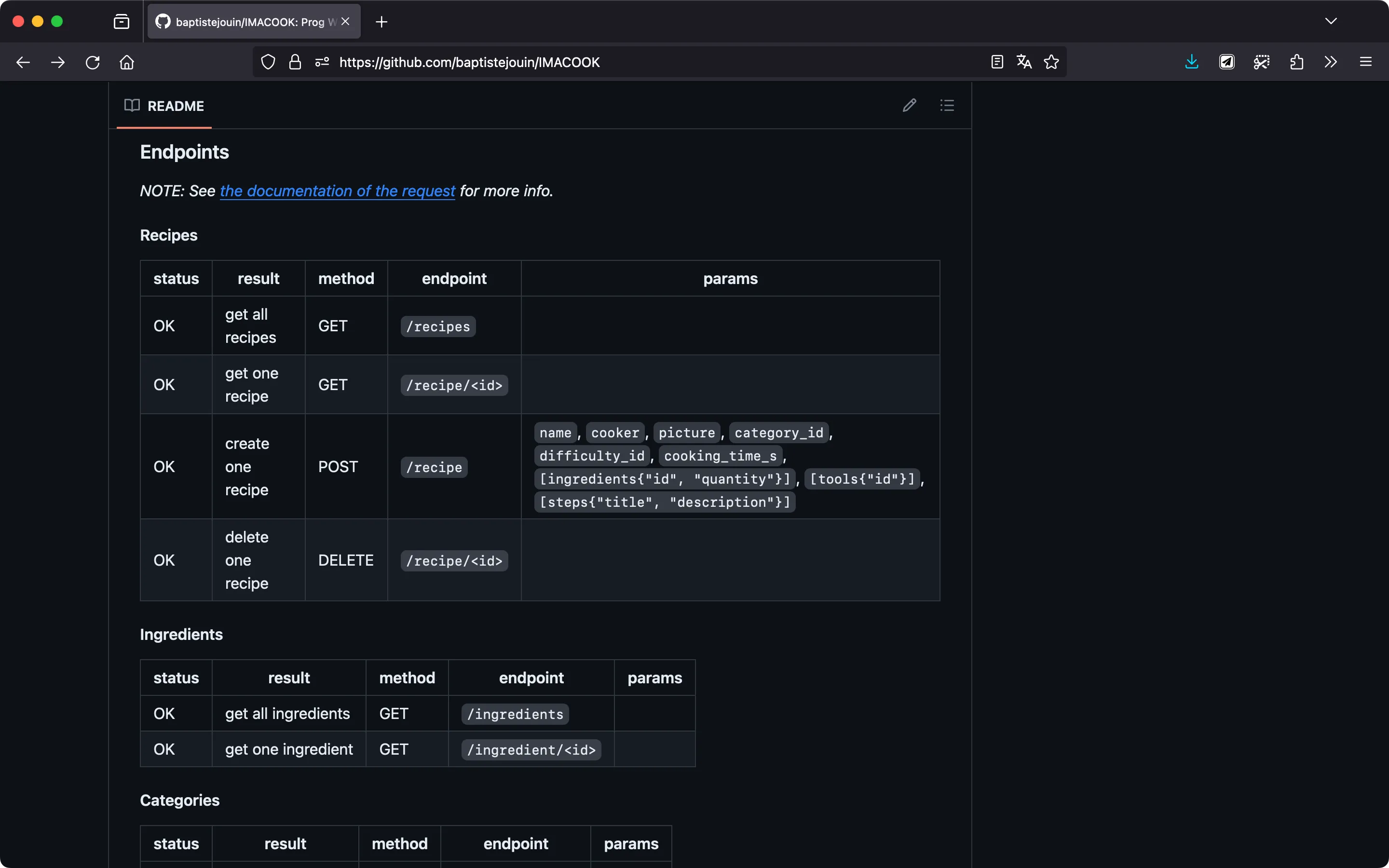Click the Categories section heading
The height and width of the screenshot is (868, 1389).
pyautogui.click(x=179, y=800)
